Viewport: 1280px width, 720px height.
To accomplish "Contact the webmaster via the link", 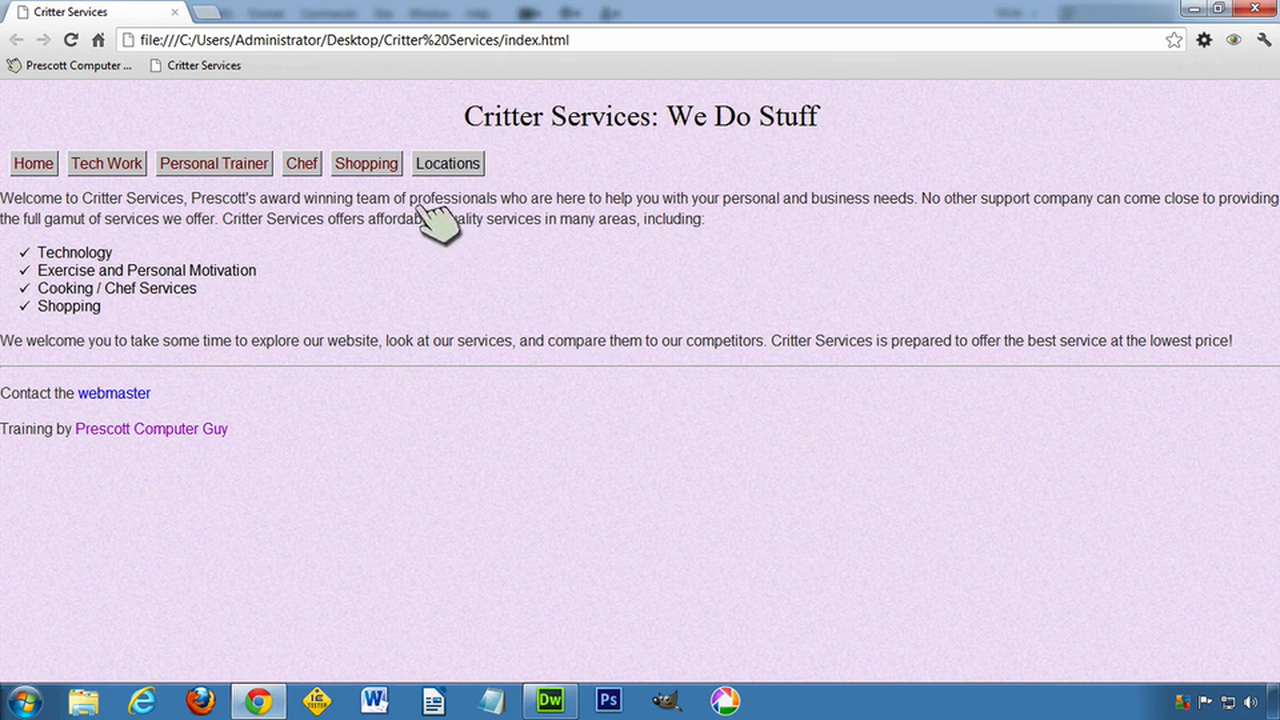I will pos(113,393).
